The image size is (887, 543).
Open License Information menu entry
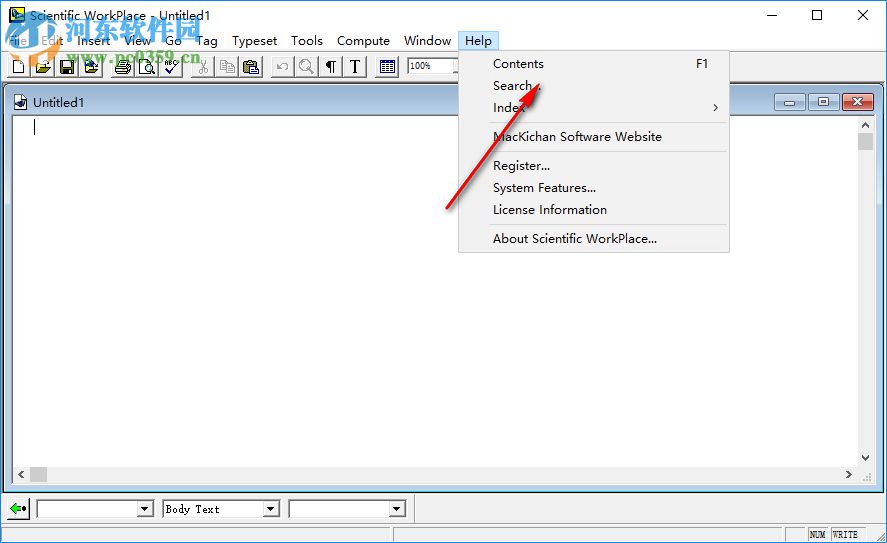point(593,210)
